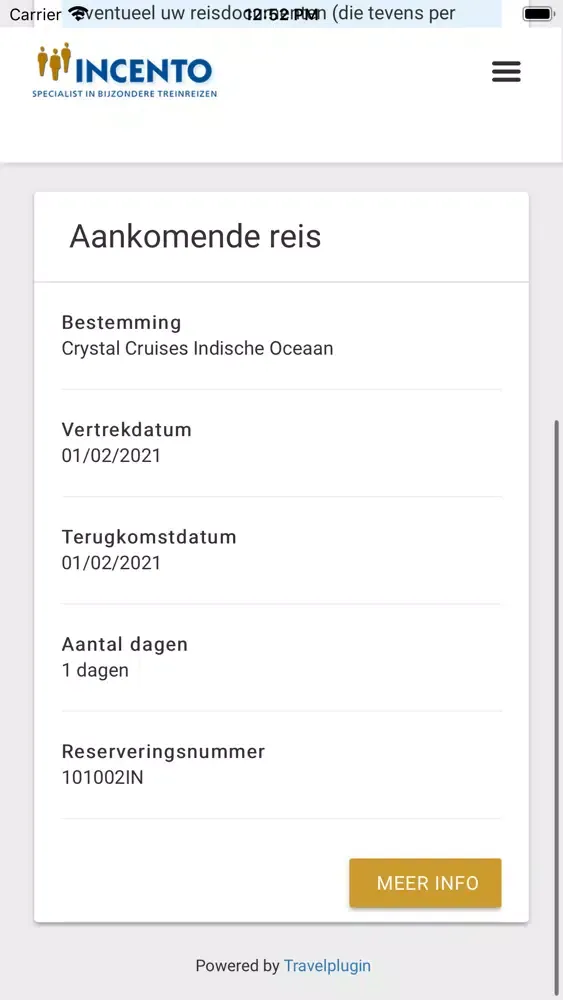This screenshot has height=1000, width=563.
Task: Tap the Vertrekdatum label
Action: (126, 430)
